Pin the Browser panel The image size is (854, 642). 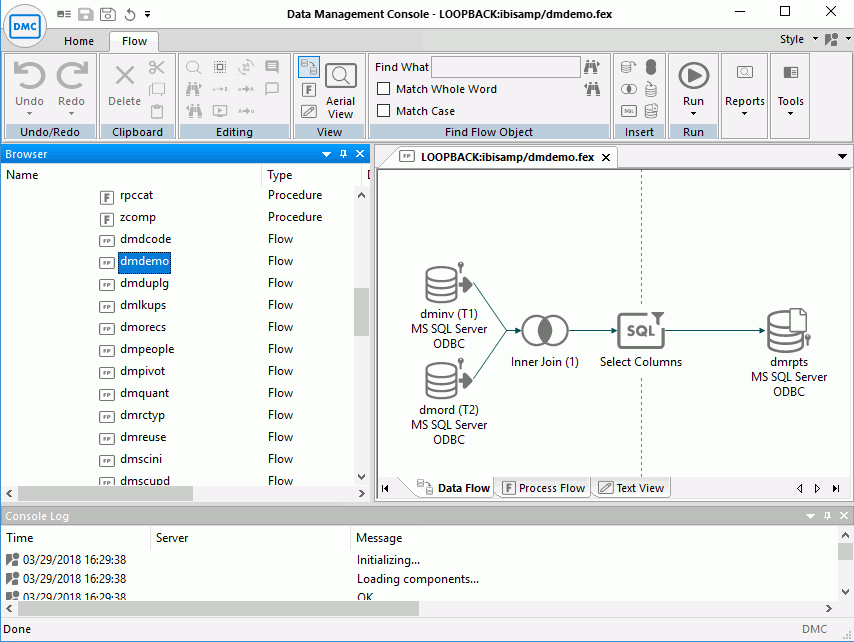[343, 154]
